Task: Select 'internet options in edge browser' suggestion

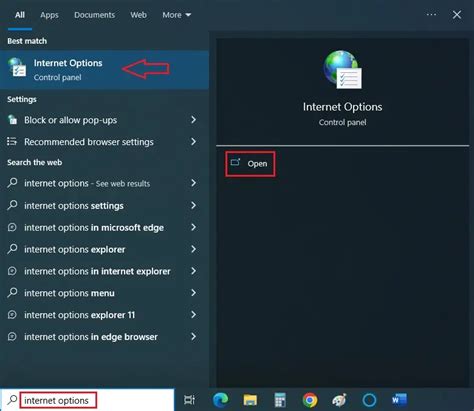Action: 104,337
